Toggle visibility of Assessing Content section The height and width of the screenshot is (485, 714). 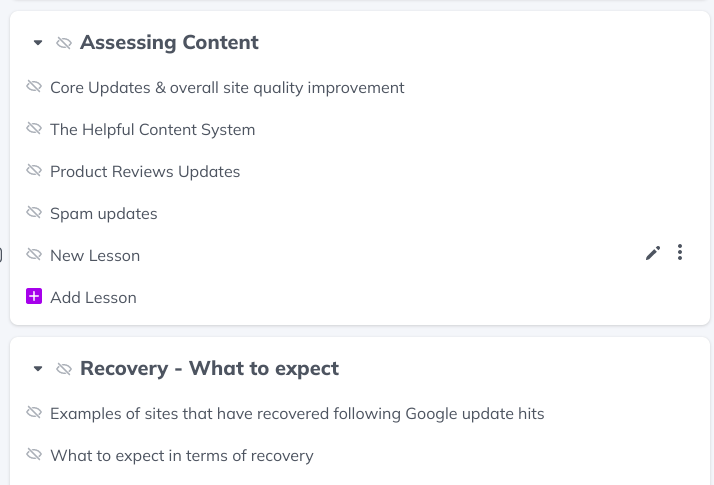point(64,43)
